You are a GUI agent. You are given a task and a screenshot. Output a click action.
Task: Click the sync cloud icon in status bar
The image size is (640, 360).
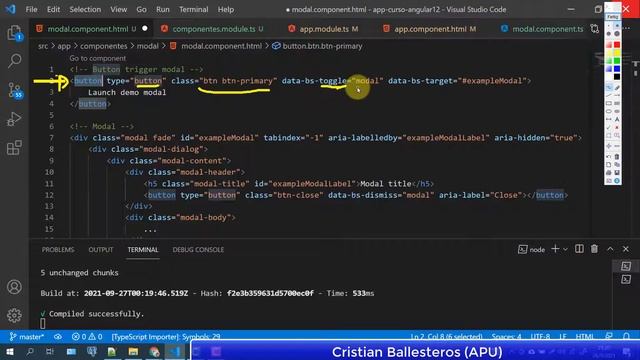[x=58, y=337]
